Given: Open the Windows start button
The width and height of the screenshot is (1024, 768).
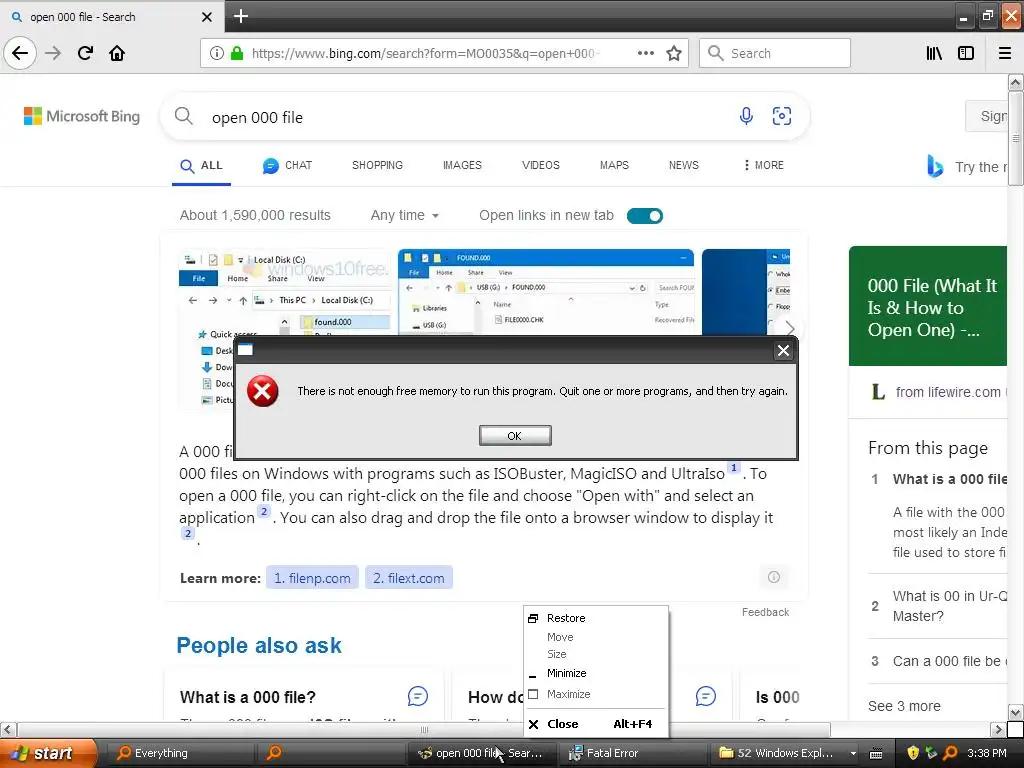Looking at the screenshot, I should [x=48, y=753].
